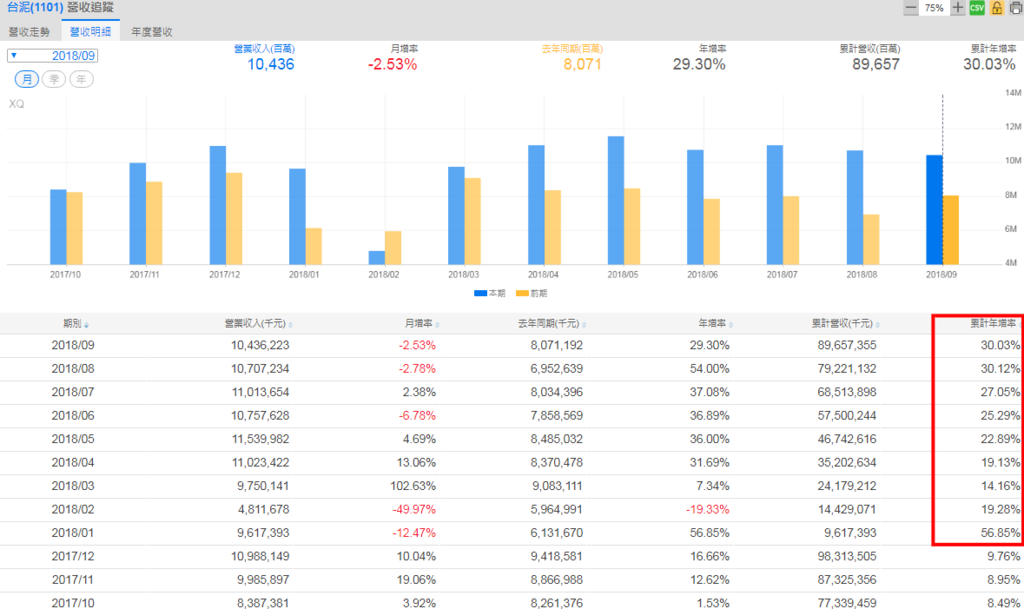Click the yellow unlock padlock icon

997,8
